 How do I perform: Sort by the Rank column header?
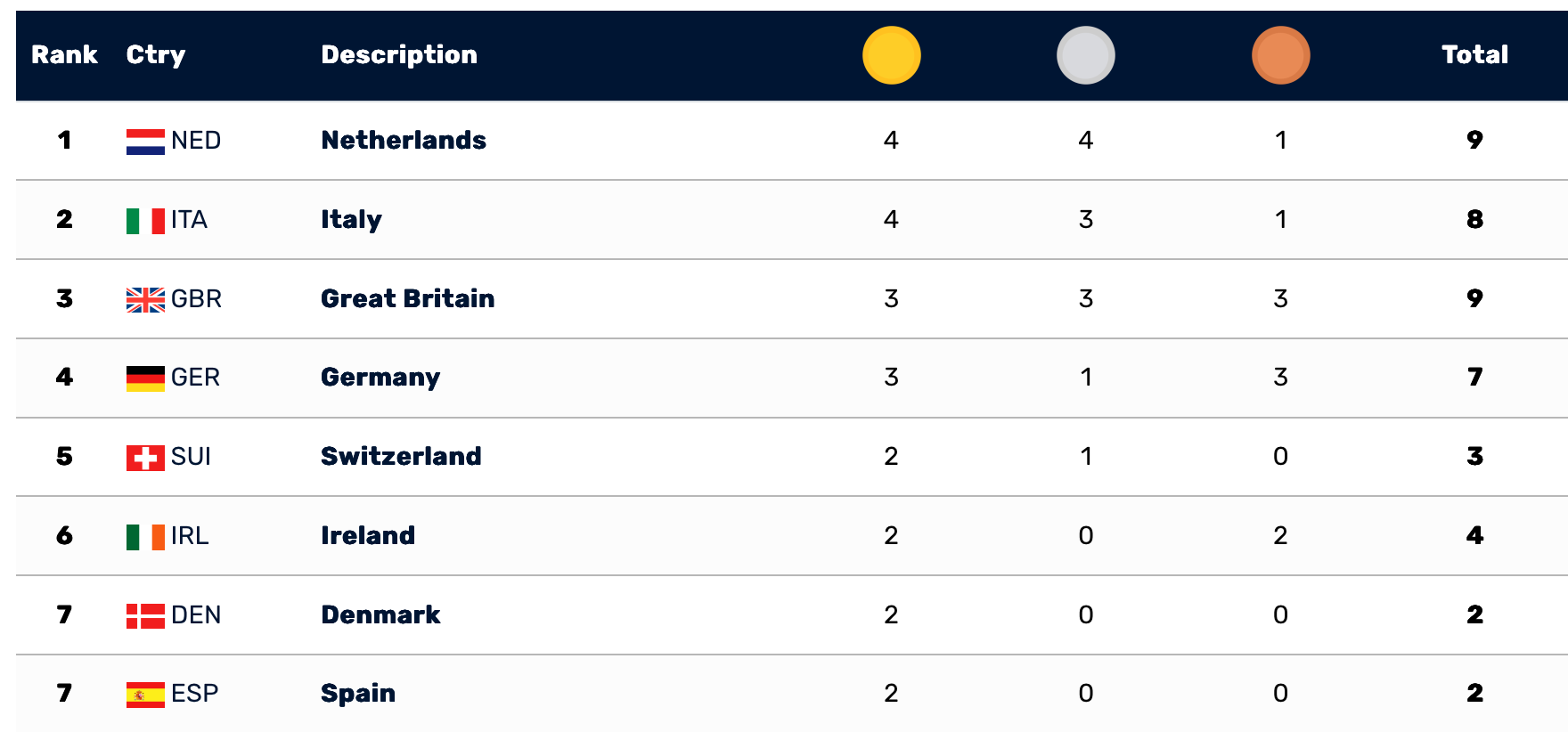tap(64, 55)
